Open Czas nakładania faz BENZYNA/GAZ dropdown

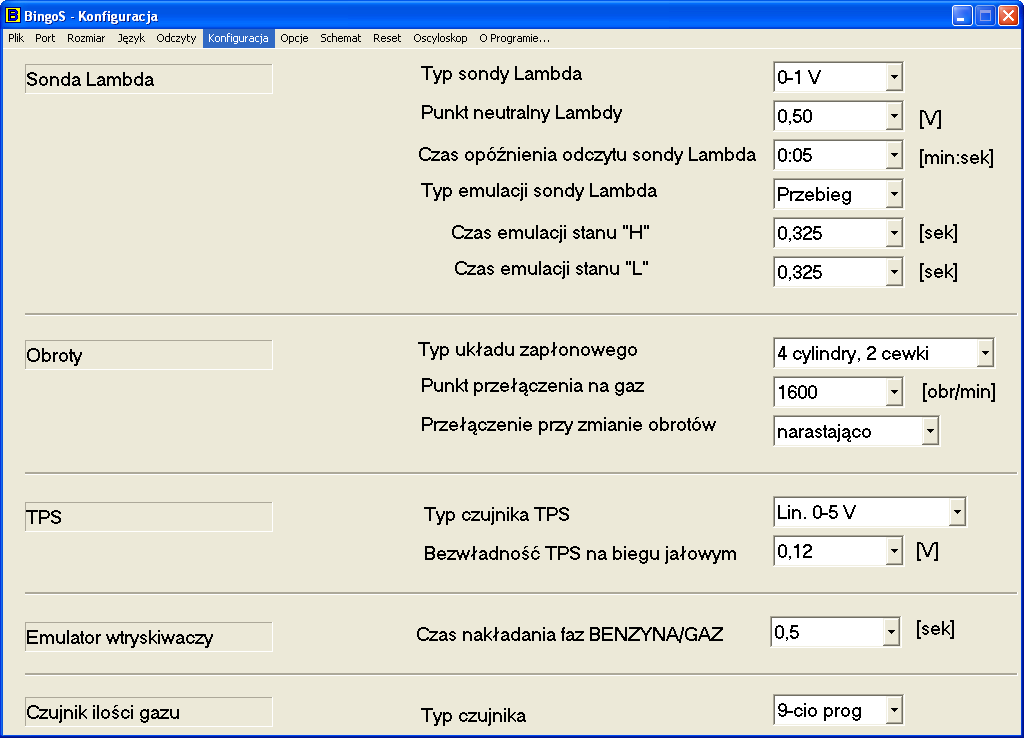[891, 632]
